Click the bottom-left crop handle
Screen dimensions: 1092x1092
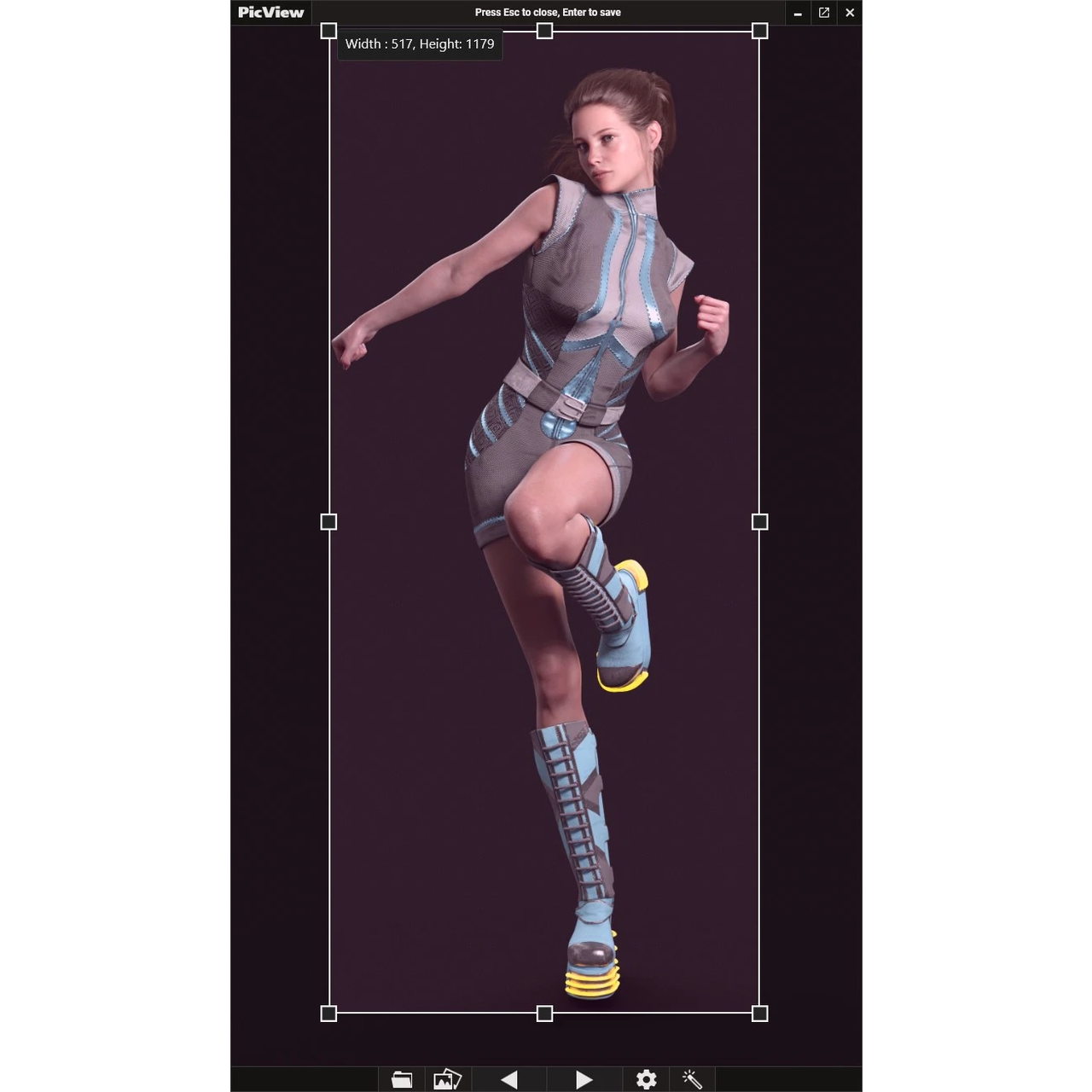[328, 1014]
